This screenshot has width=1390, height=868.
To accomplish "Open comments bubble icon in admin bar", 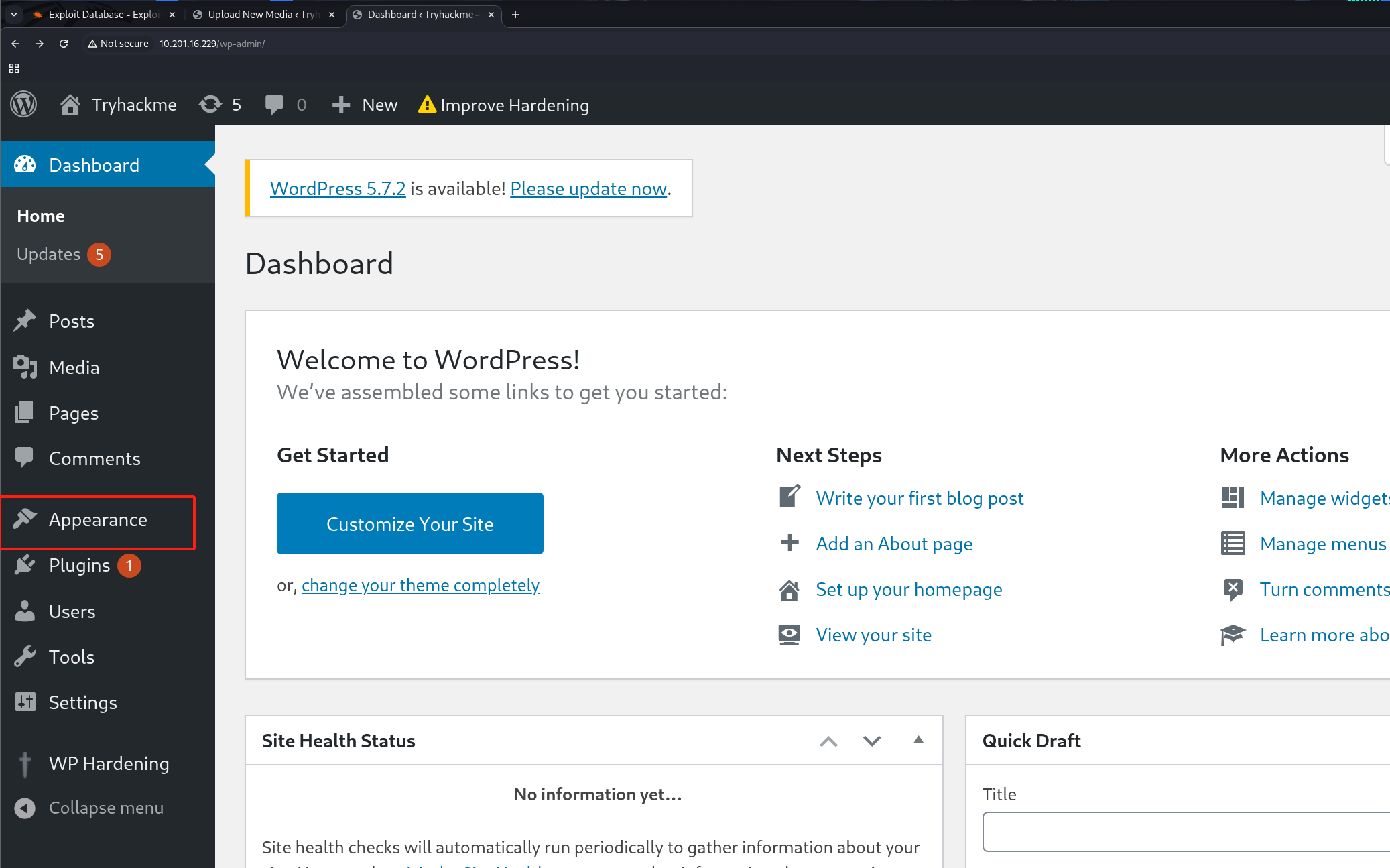I will [273, 105].
